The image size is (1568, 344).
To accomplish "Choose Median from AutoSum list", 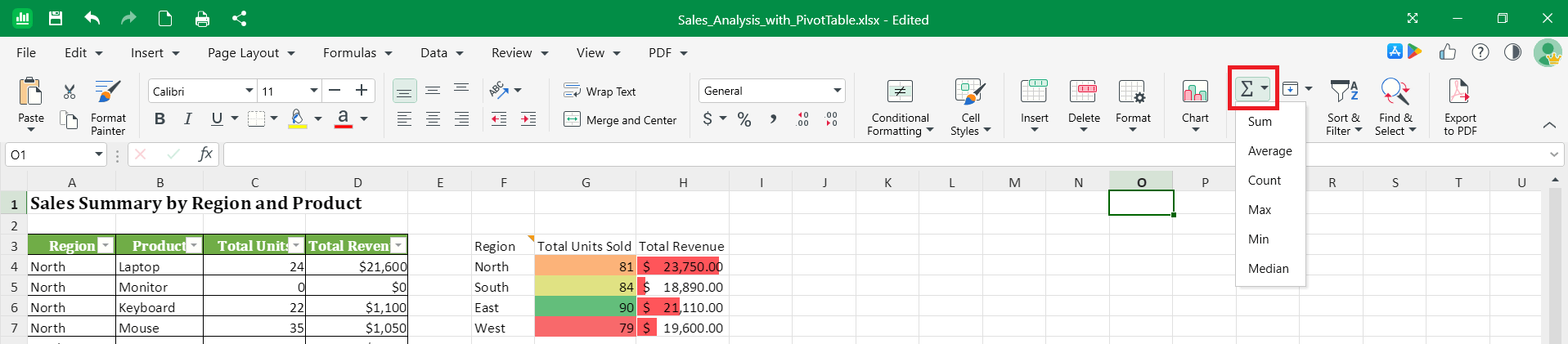I will click(1270, 269).
